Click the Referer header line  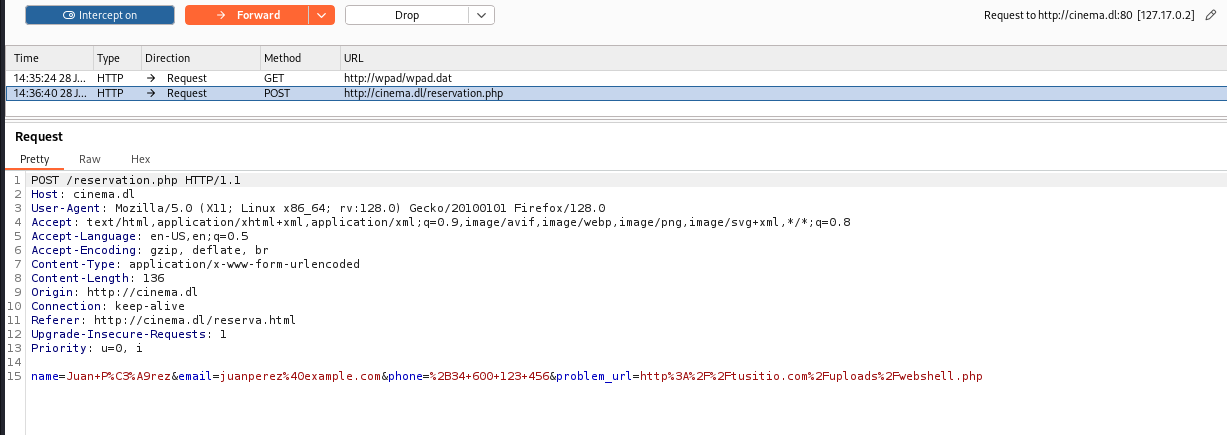163,320
